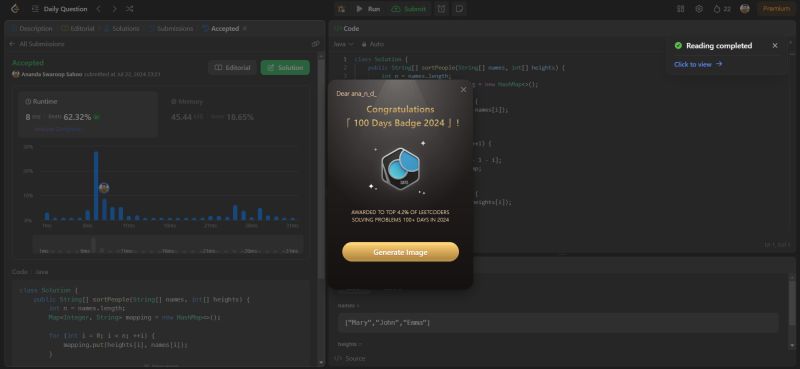Screen dimensions: 800x369
Task: Click the debugger icon left of Run
Action: (x=341, y=9)
